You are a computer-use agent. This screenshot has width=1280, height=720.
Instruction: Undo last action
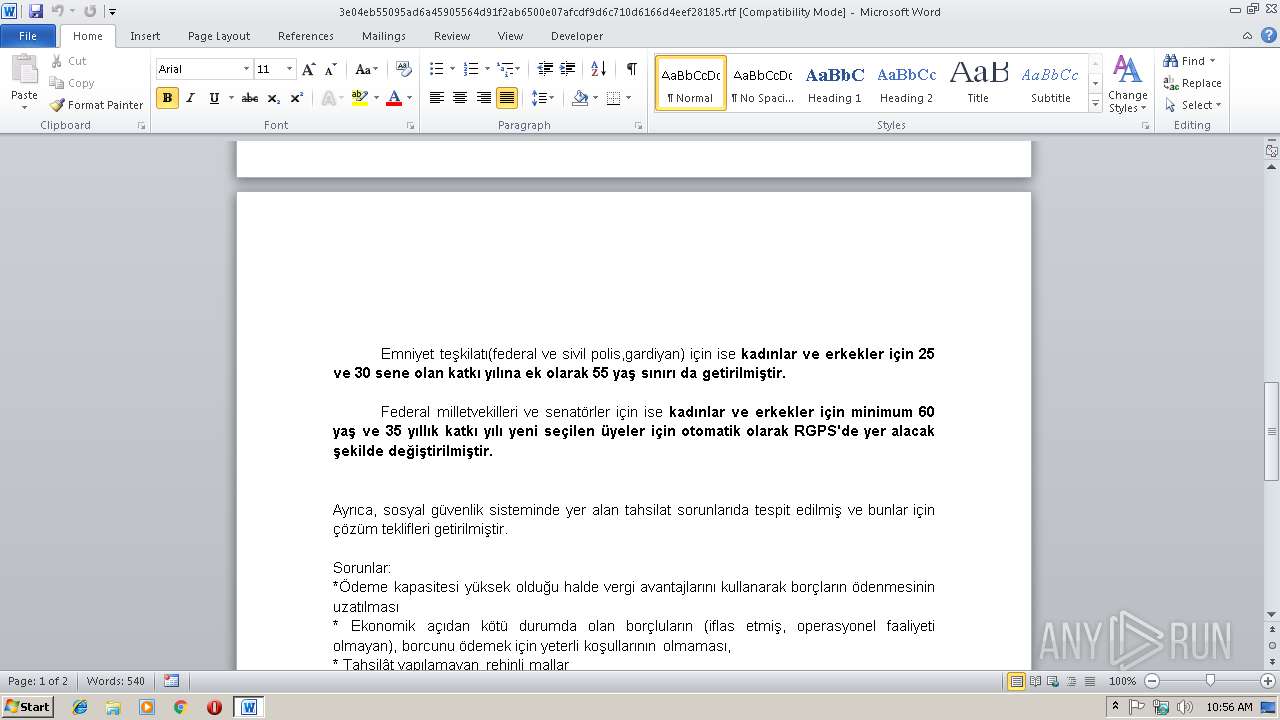pos(58,12)
